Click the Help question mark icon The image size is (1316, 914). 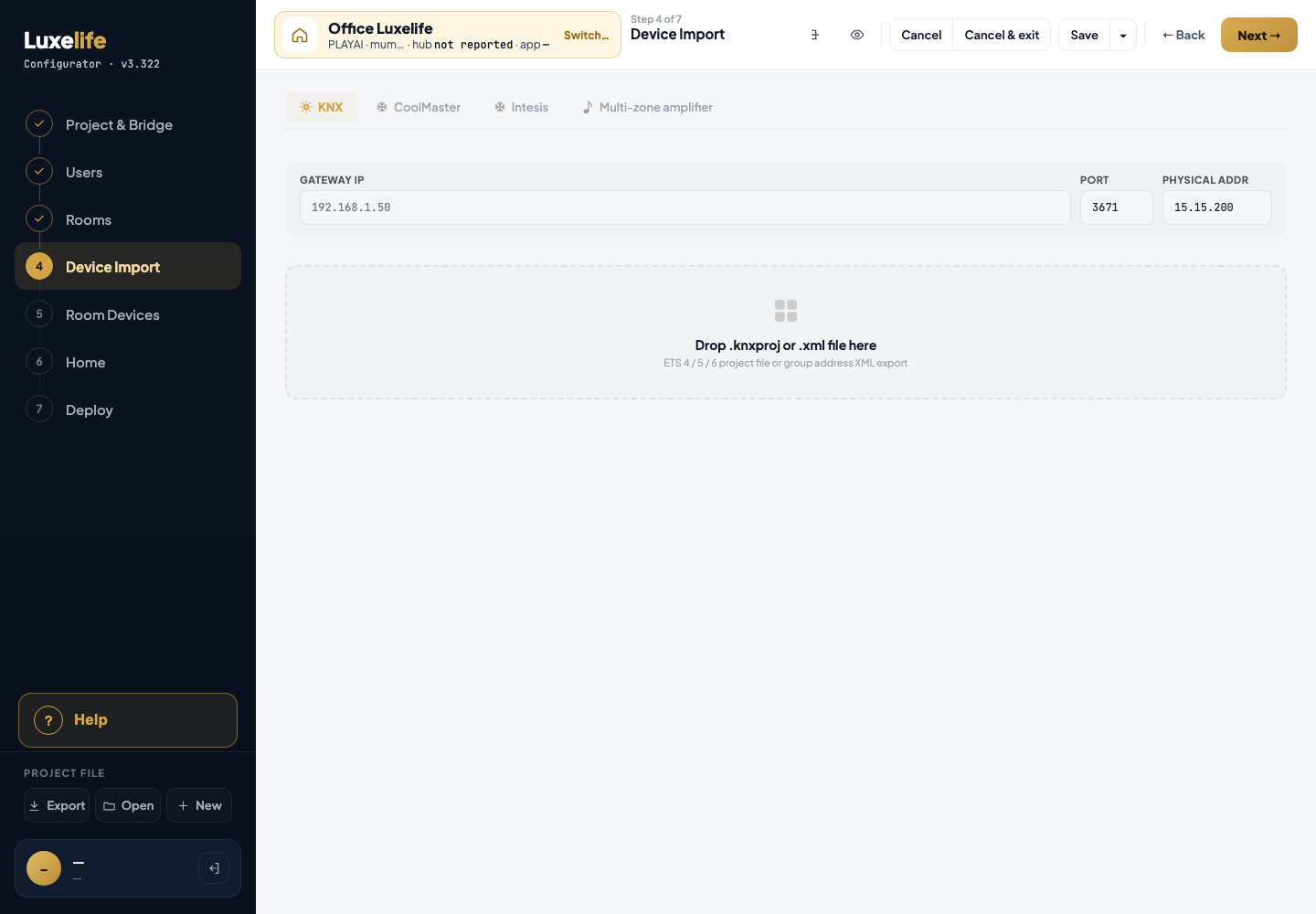(48, 720)
